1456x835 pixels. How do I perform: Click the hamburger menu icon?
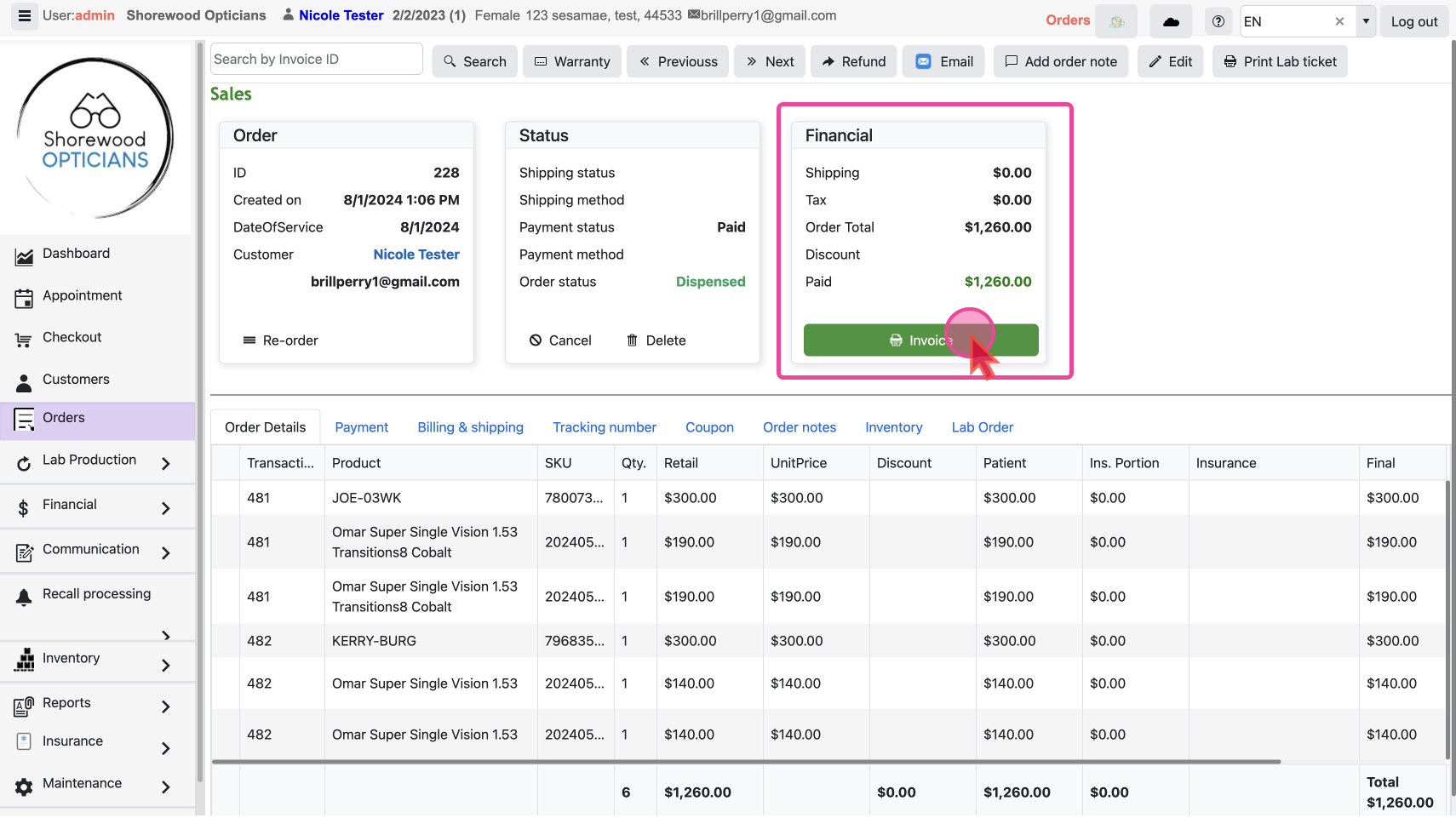click(25, 16)
